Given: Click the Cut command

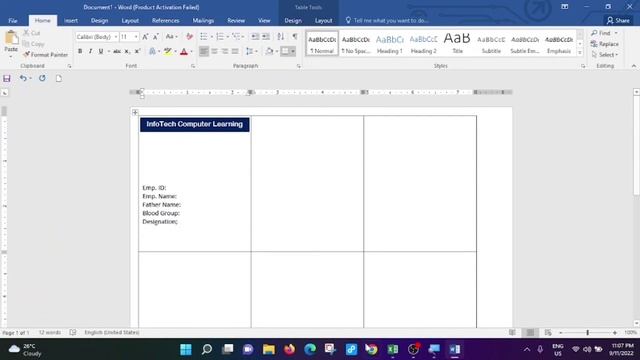Looking at the screenshot, I should pos(32,33).
